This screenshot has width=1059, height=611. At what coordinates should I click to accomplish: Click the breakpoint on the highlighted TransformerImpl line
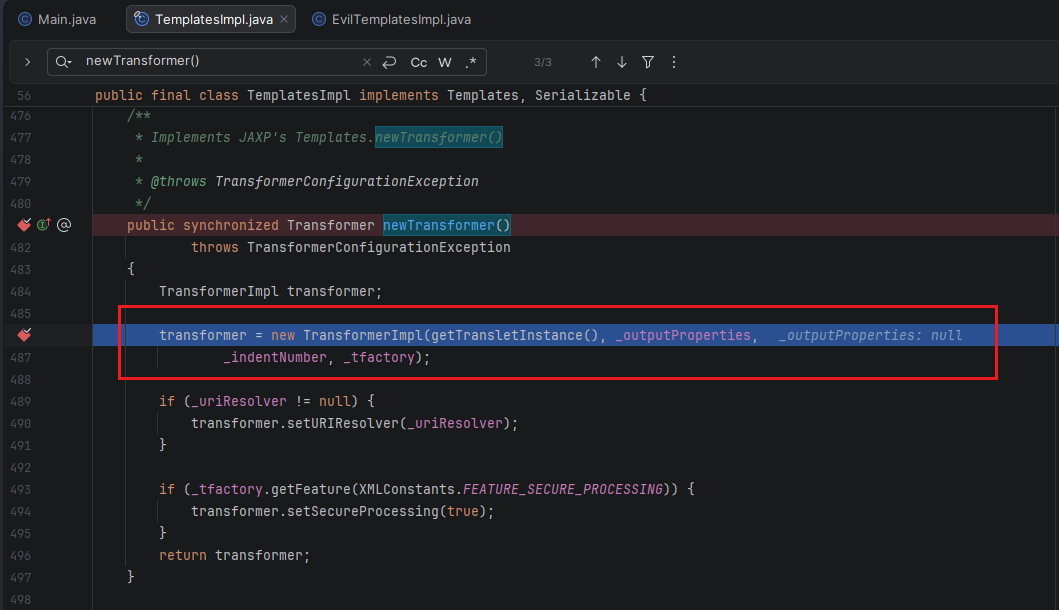(x=25, y=335)
